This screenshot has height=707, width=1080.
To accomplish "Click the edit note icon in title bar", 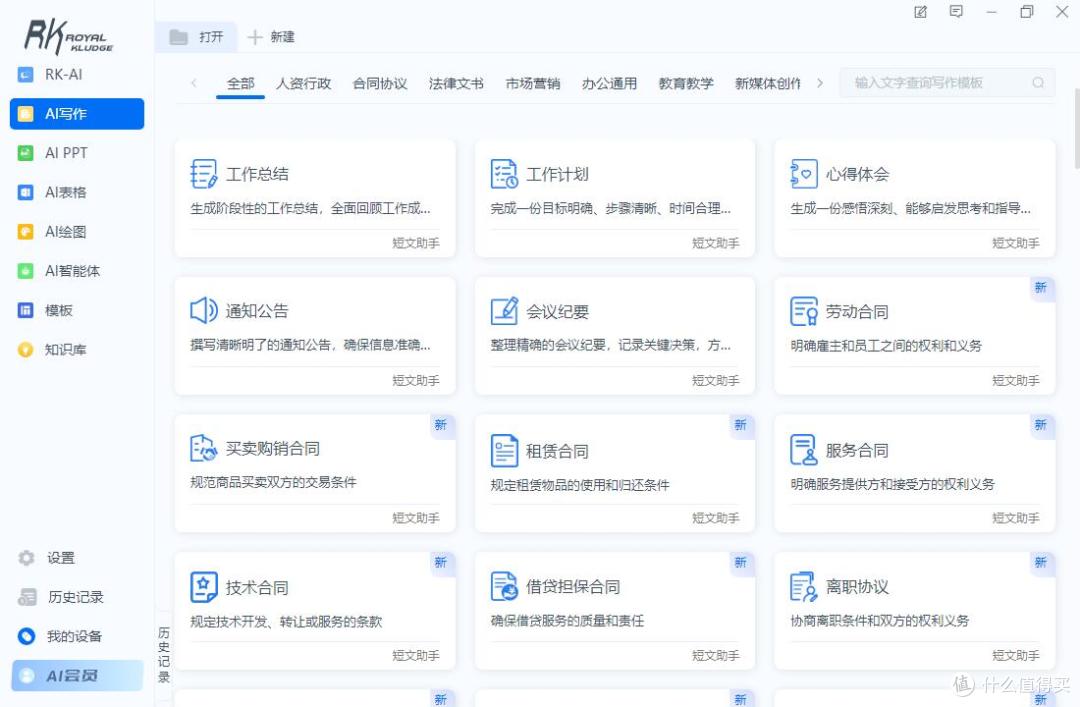I will (920, 12).
